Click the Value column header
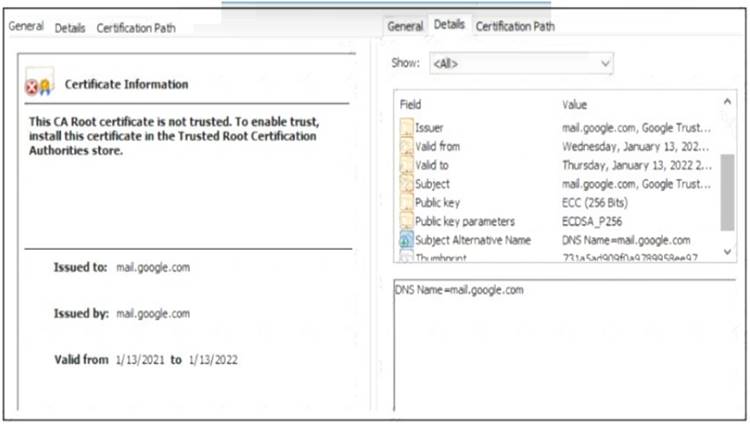Screen dimensions: 750x424 click(574, 105)
